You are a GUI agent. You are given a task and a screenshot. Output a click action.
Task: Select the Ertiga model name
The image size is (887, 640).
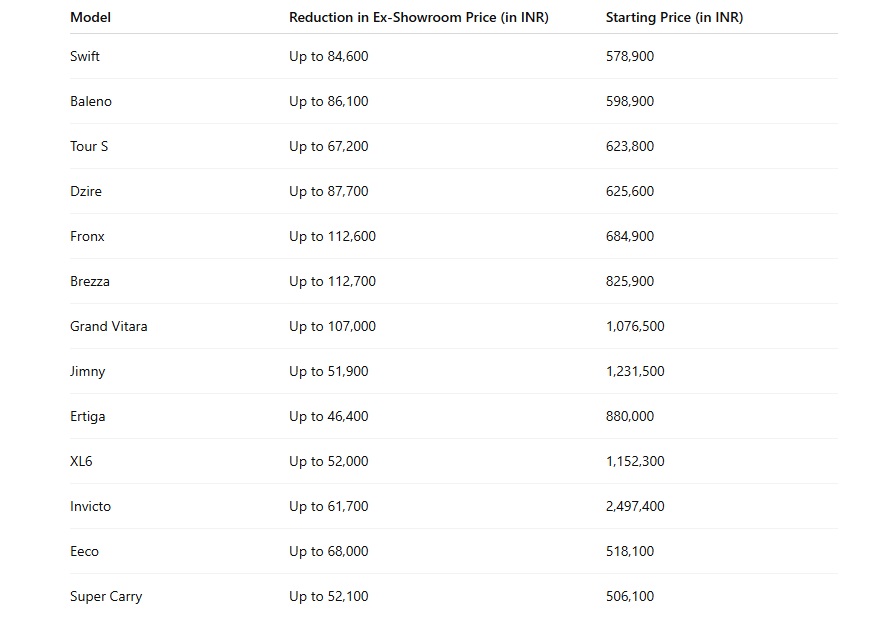pos(87,416)
